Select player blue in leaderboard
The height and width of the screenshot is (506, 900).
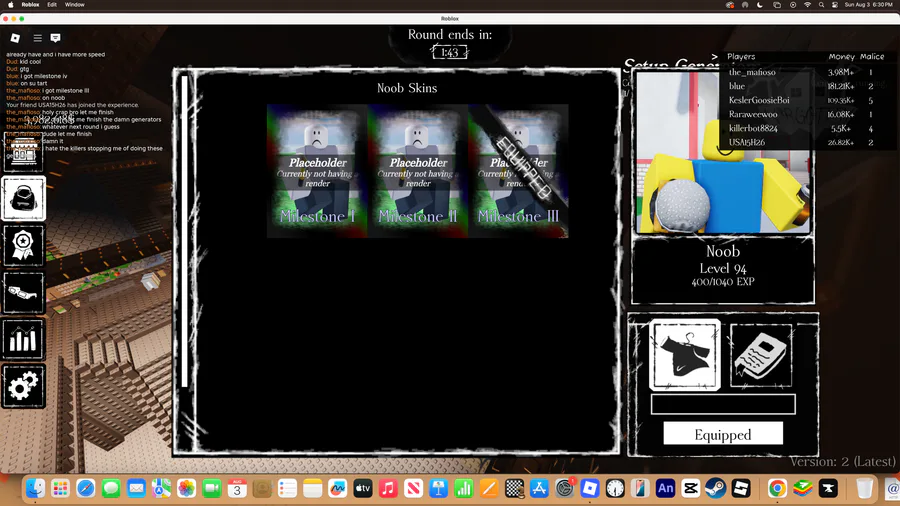pyautogui.click(x=737, y=86)
